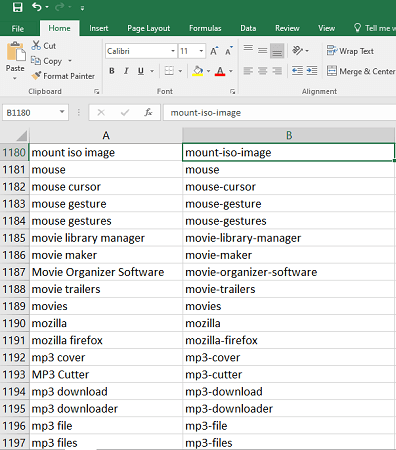
Task: Open the font name combo box
Action: pos(141,51)
